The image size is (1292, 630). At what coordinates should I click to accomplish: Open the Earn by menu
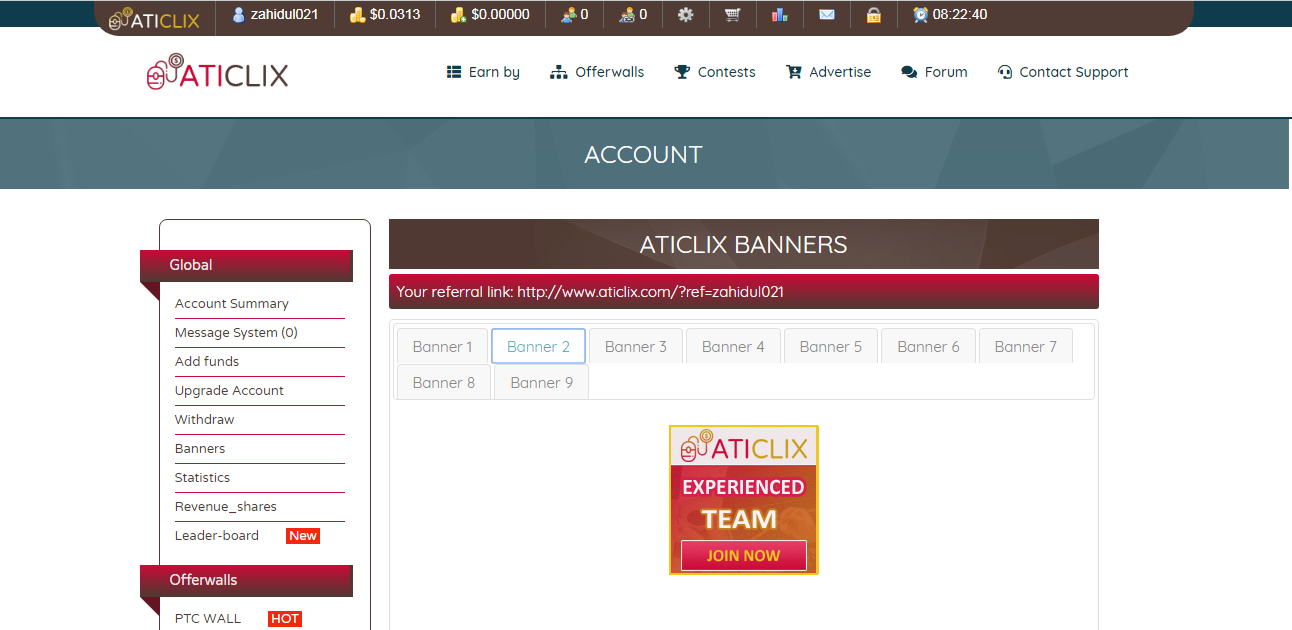point(484,72)
